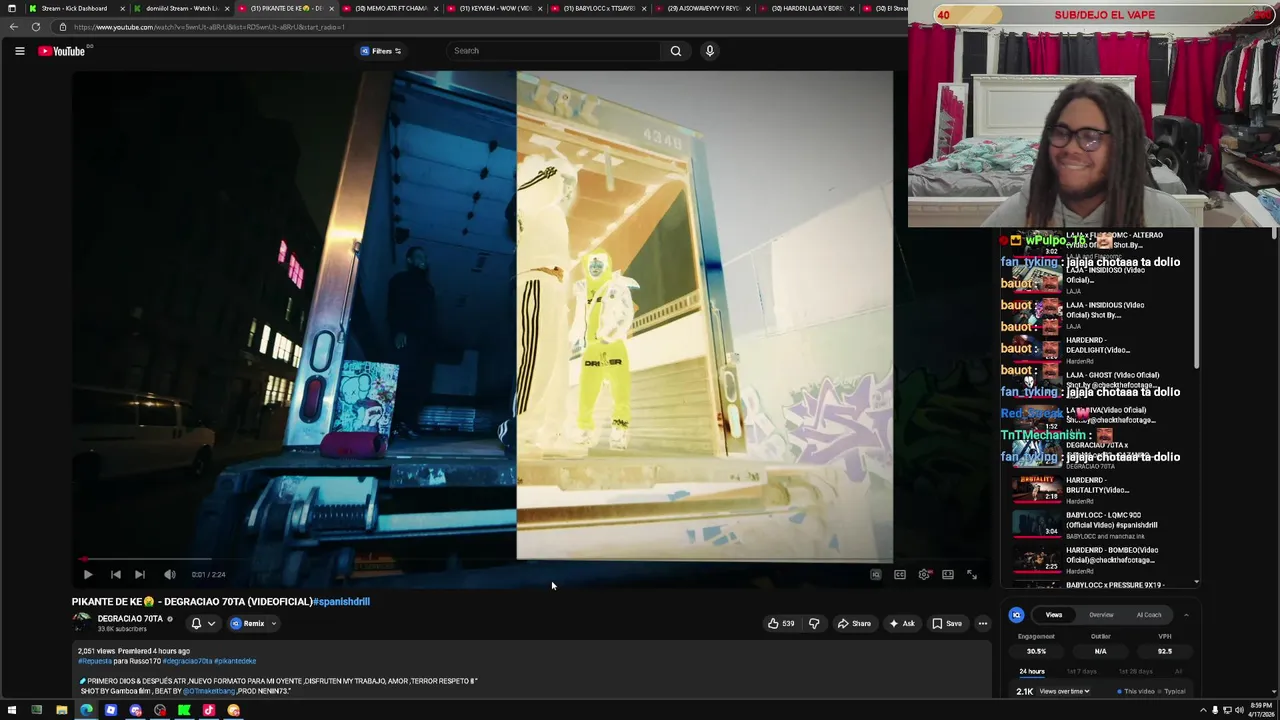Share the video
Image resolution: width=1280 pixels, height=720 pixels.
pos(855,624)
